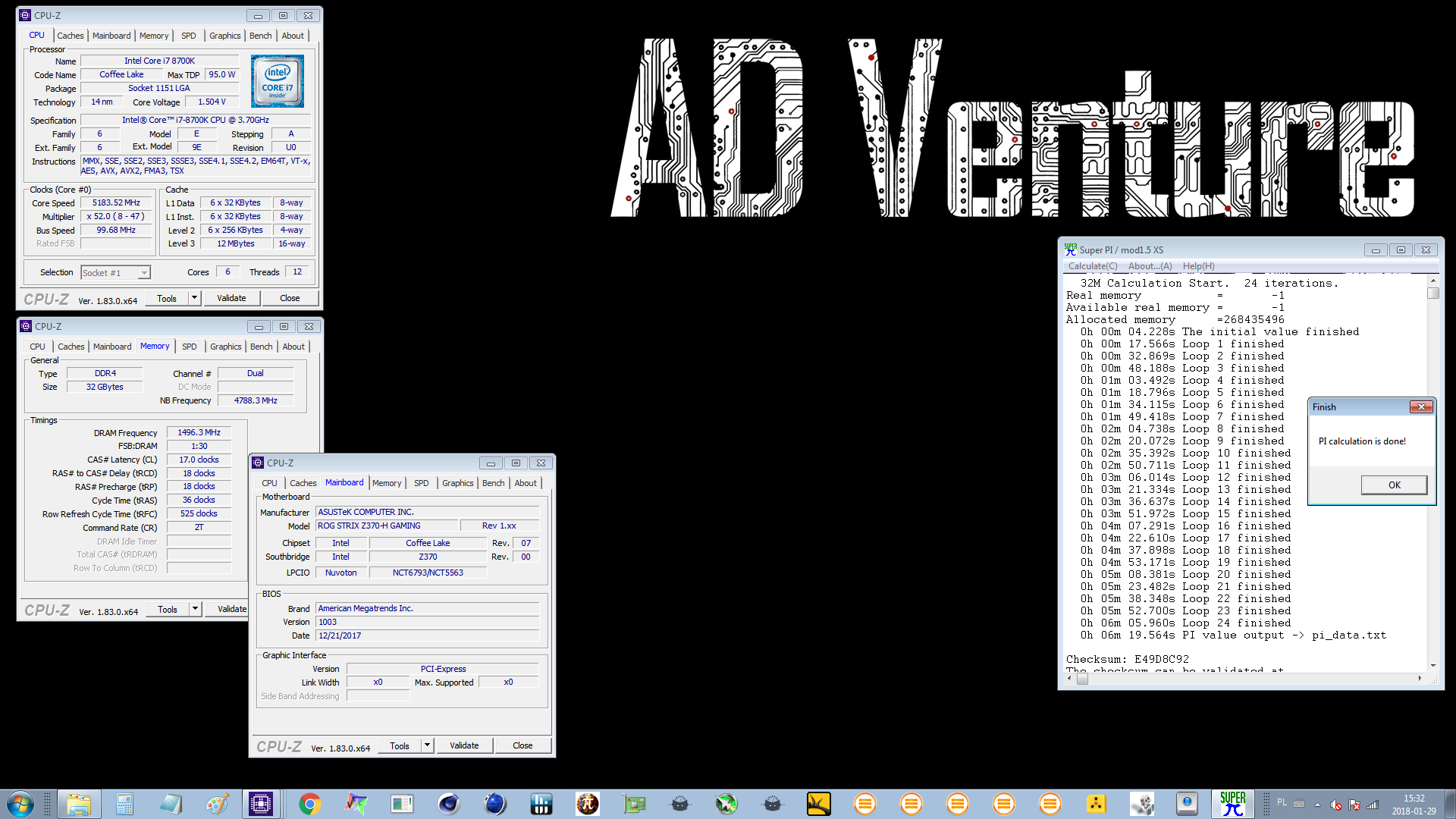Click Super PI horizontal scrollbar thumb

tap(1083, 679)
